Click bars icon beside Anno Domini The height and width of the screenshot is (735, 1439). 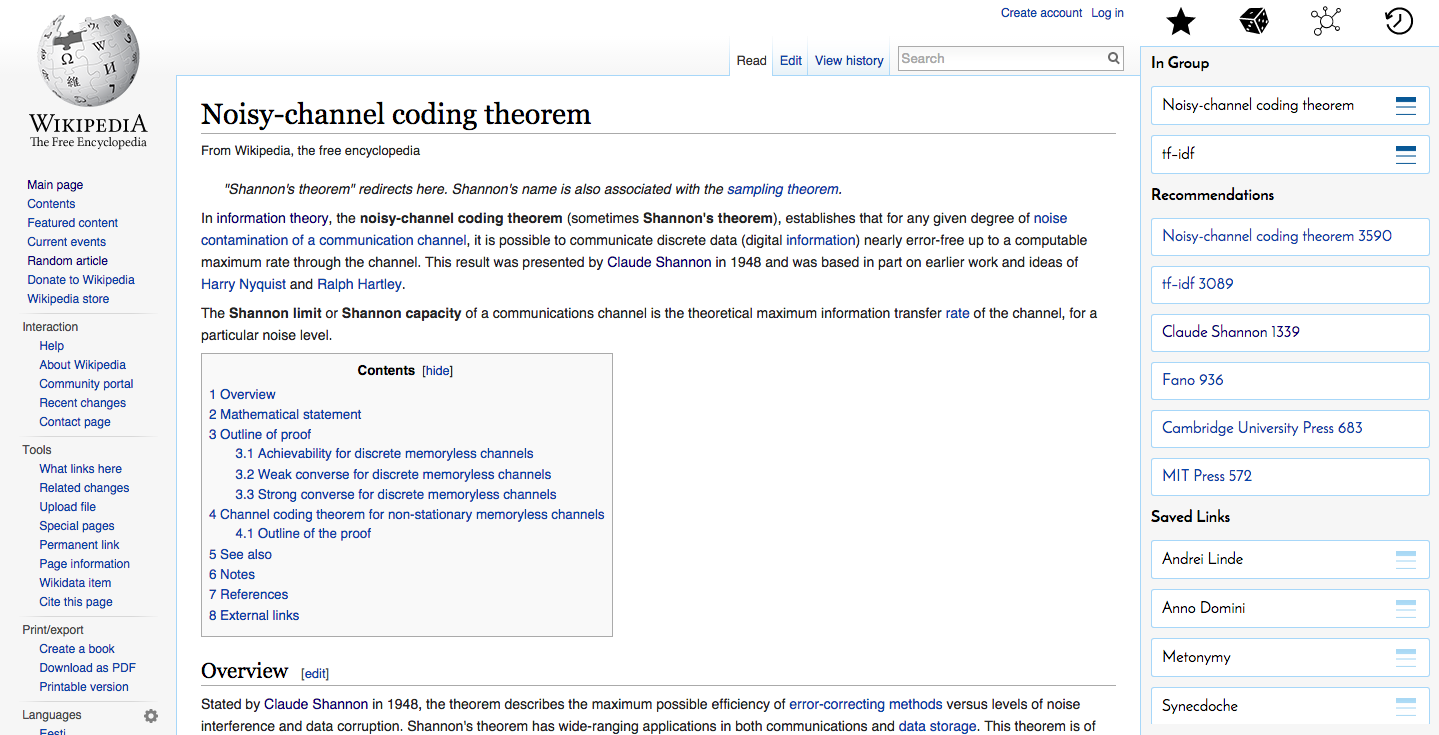1406,608
